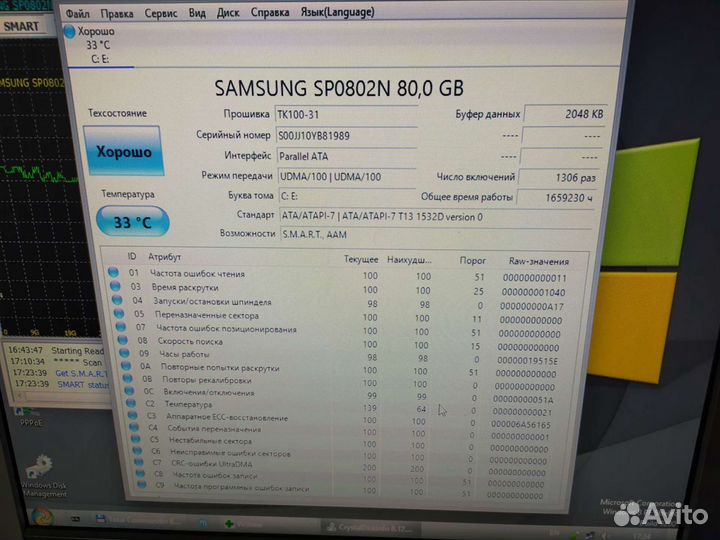This screenshot has height=540, width=720.
Task: Click the green cross Victoria taskbar button
Action: coord(245,524)
